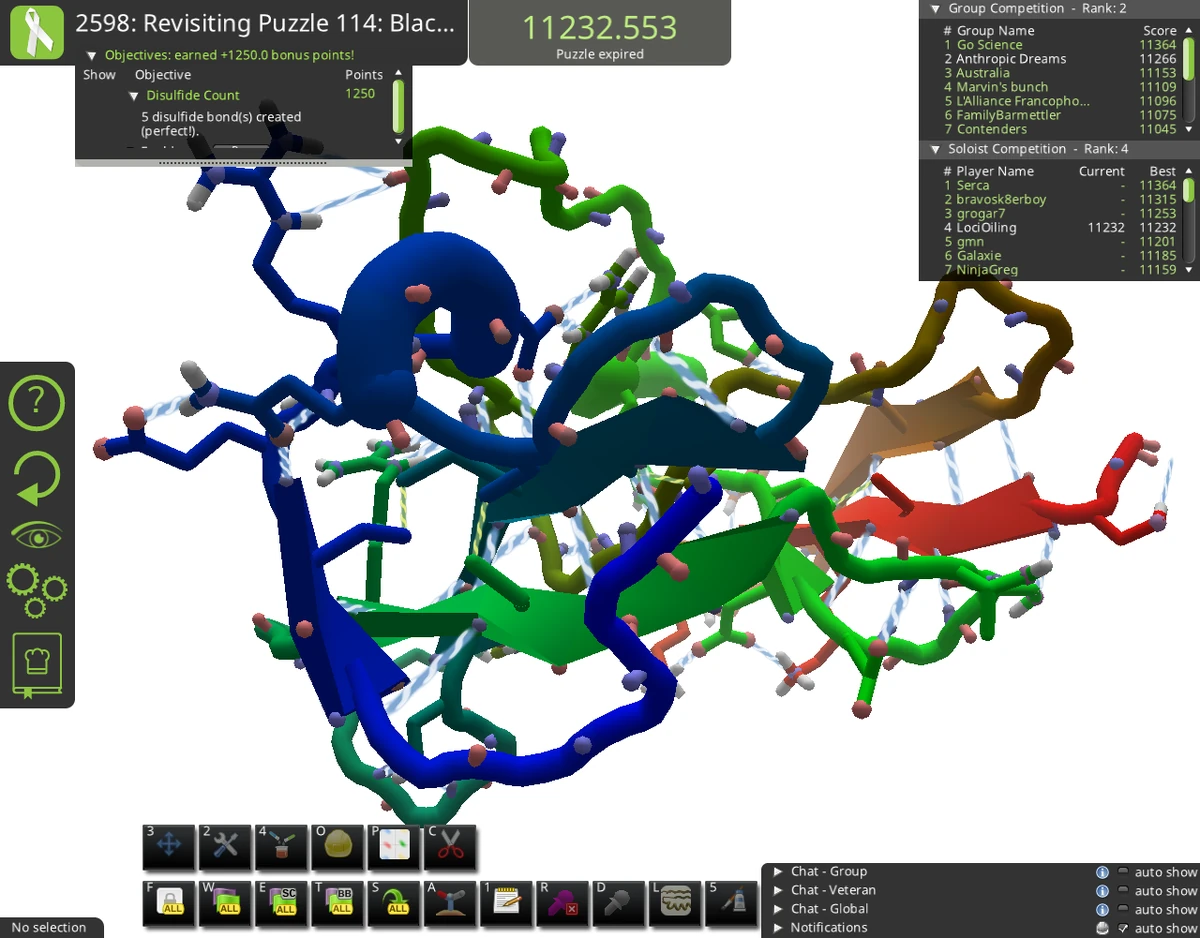Select the Move tool
The image size is (1200, 938).
(169, 847)
